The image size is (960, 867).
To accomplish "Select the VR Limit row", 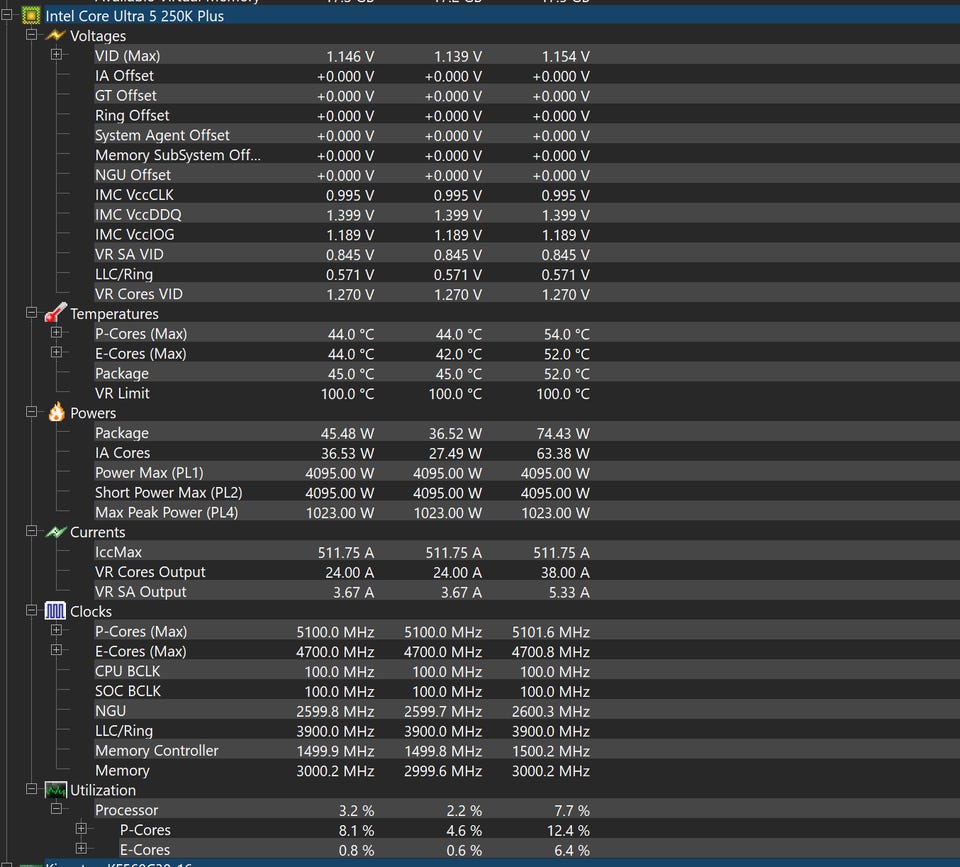I will tap(527, 393).
